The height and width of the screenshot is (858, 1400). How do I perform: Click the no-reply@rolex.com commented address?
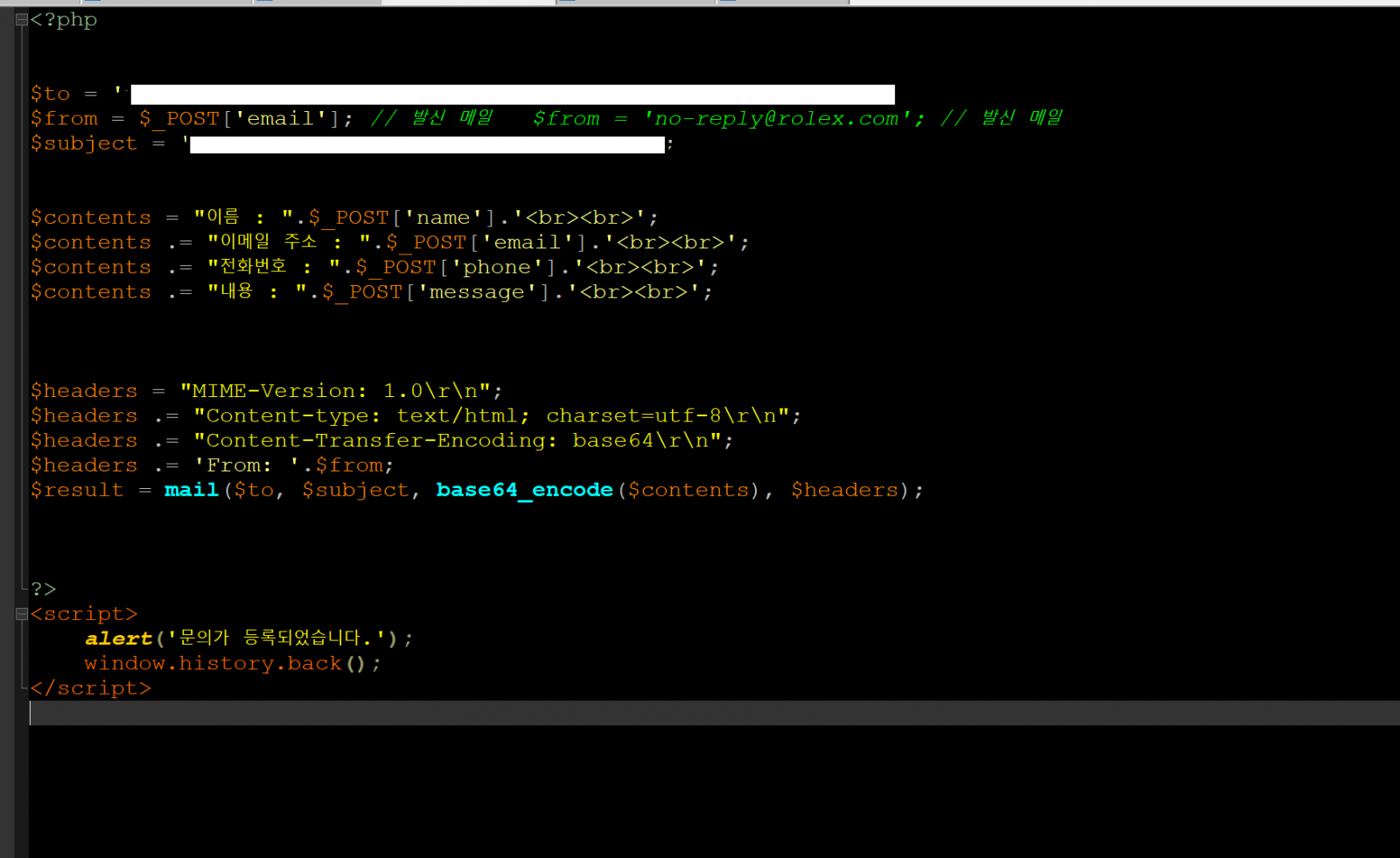coord(777,119)
